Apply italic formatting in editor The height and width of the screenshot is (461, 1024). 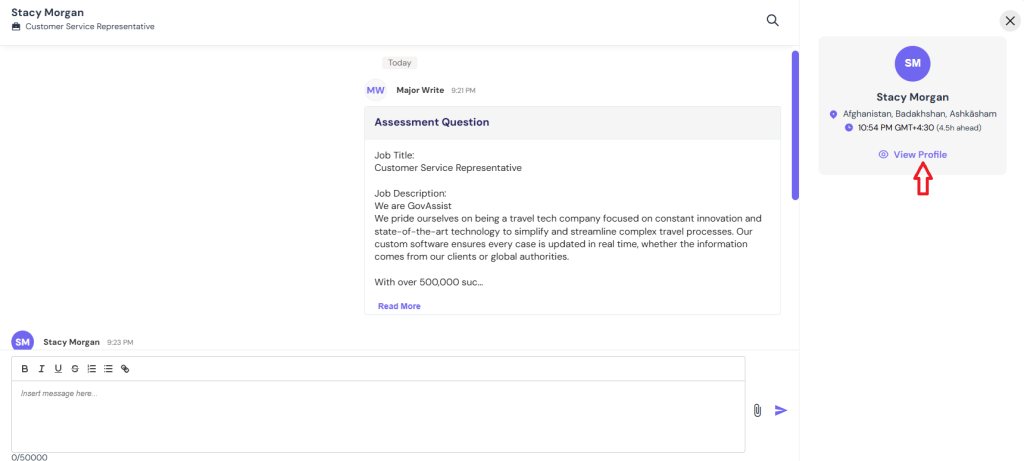(x=41, y=369)
